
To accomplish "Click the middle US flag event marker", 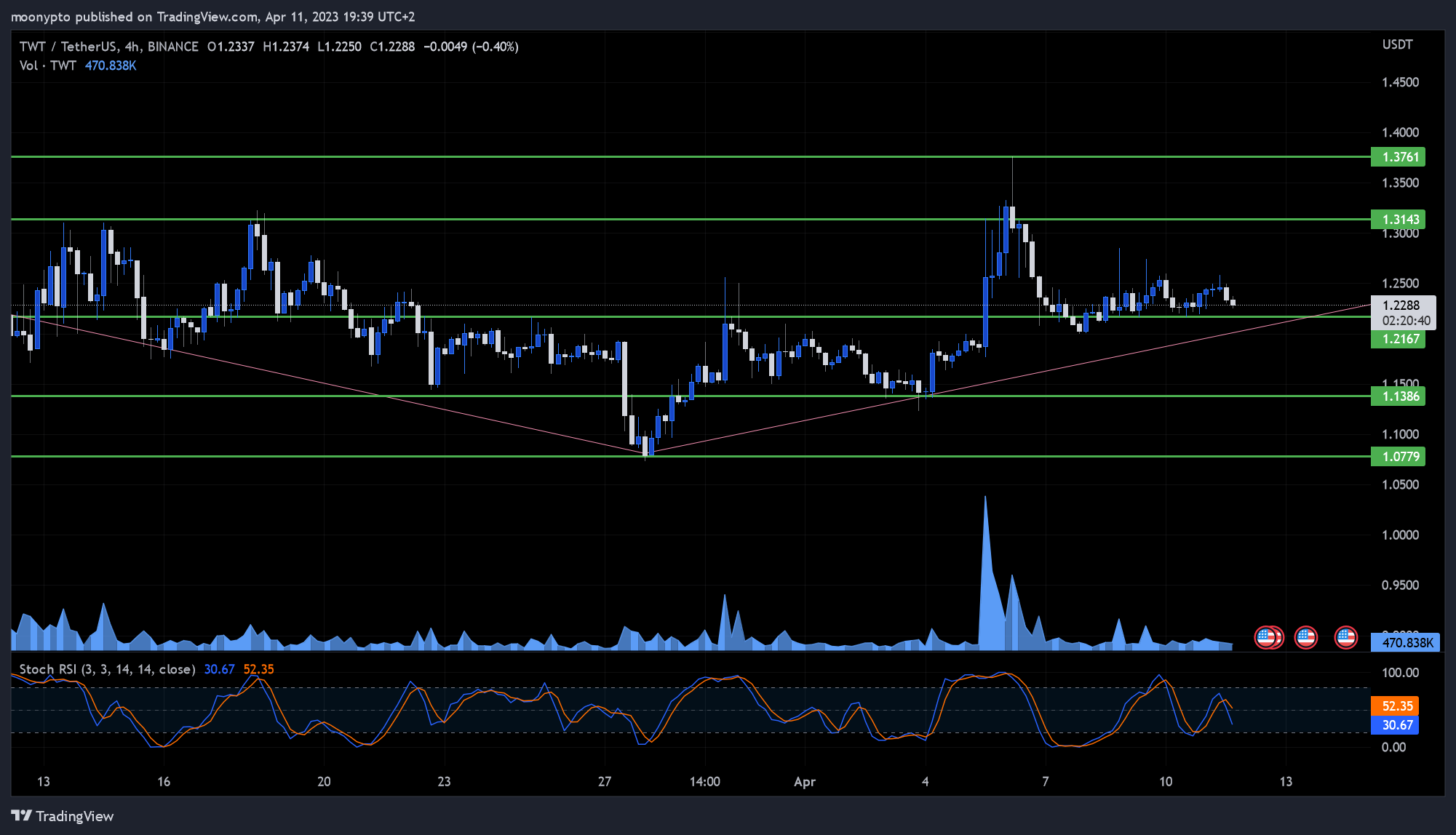I will click(x=1306, y=638).
